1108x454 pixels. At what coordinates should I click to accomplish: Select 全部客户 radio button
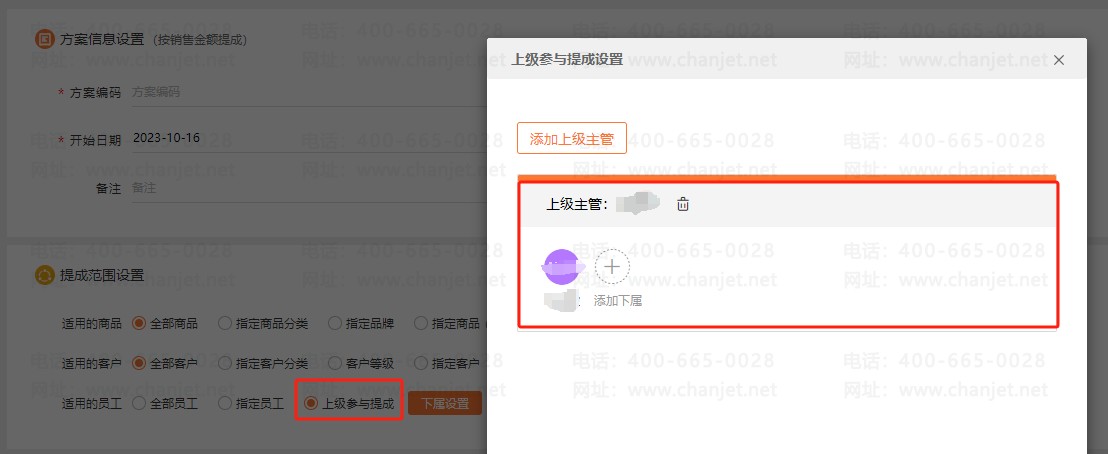pos(139,363)
